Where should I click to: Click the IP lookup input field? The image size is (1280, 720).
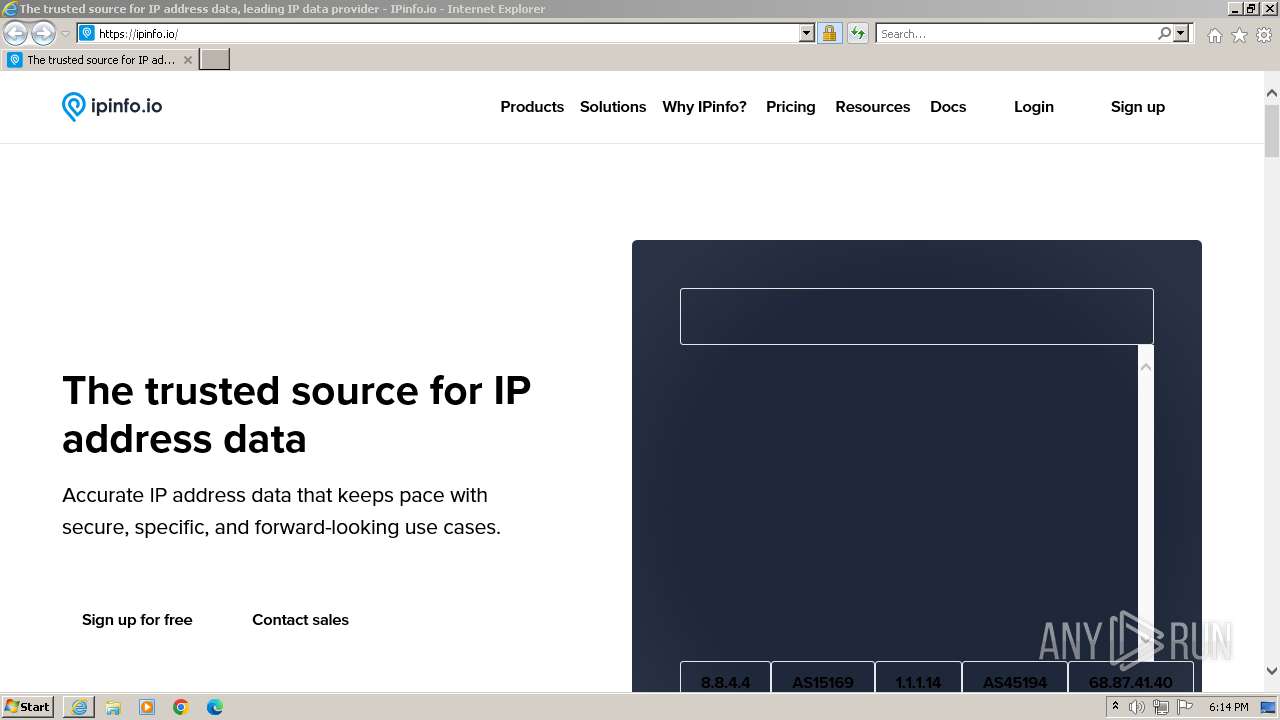coord(917,316)
